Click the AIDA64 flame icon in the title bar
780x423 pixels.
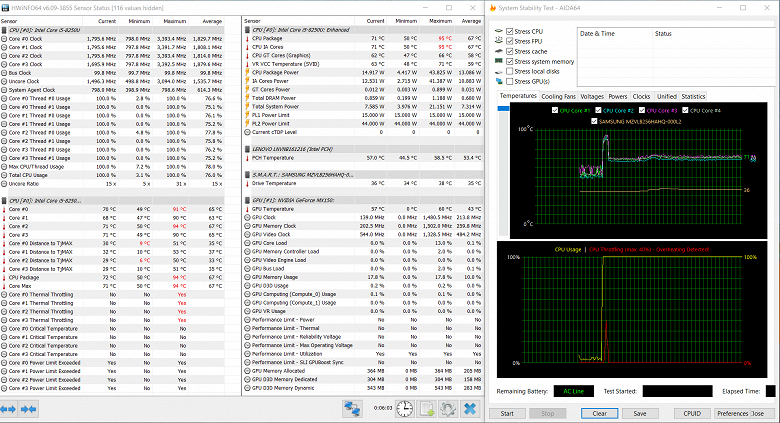[492, 8]
